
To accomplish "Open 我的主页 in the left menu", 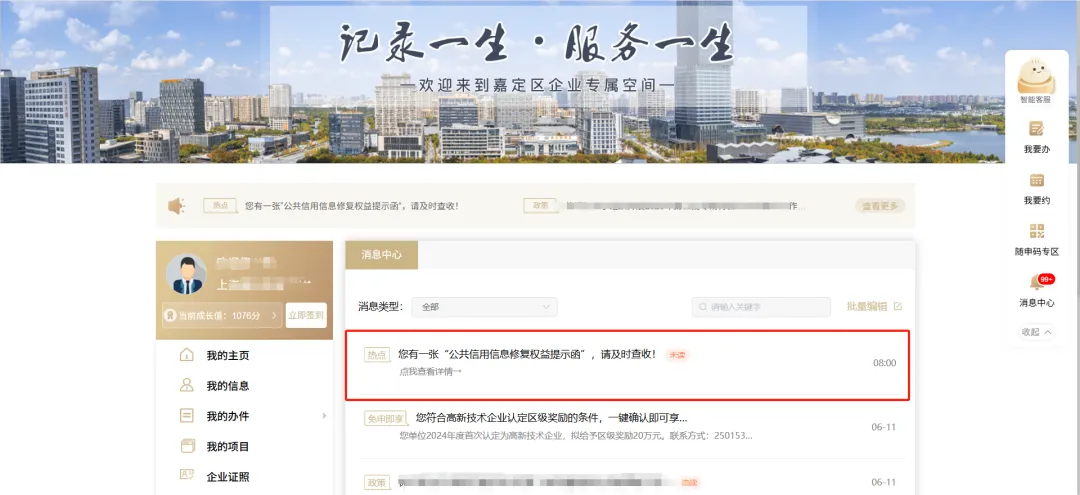I will click(227, 356).
